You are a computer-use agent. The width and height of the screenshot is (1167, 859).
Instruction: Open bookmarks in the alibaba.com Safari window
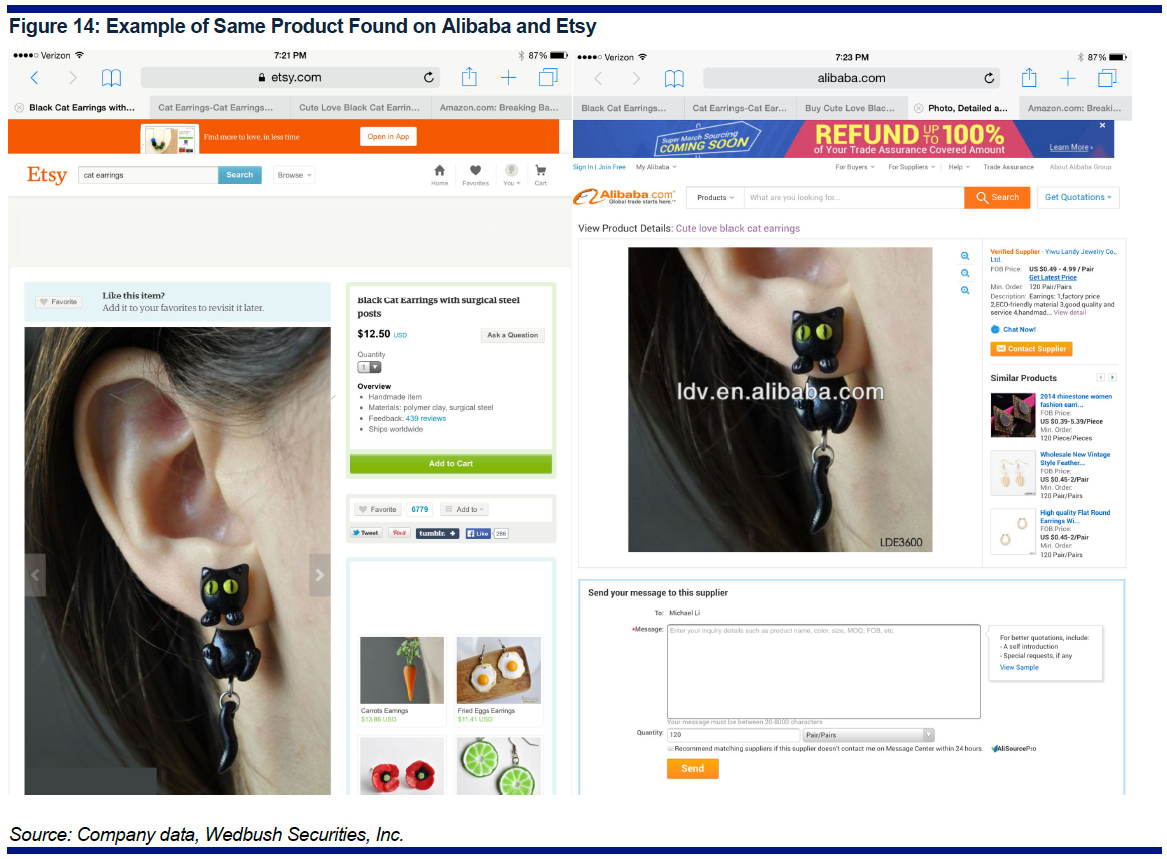click(674, 78)
